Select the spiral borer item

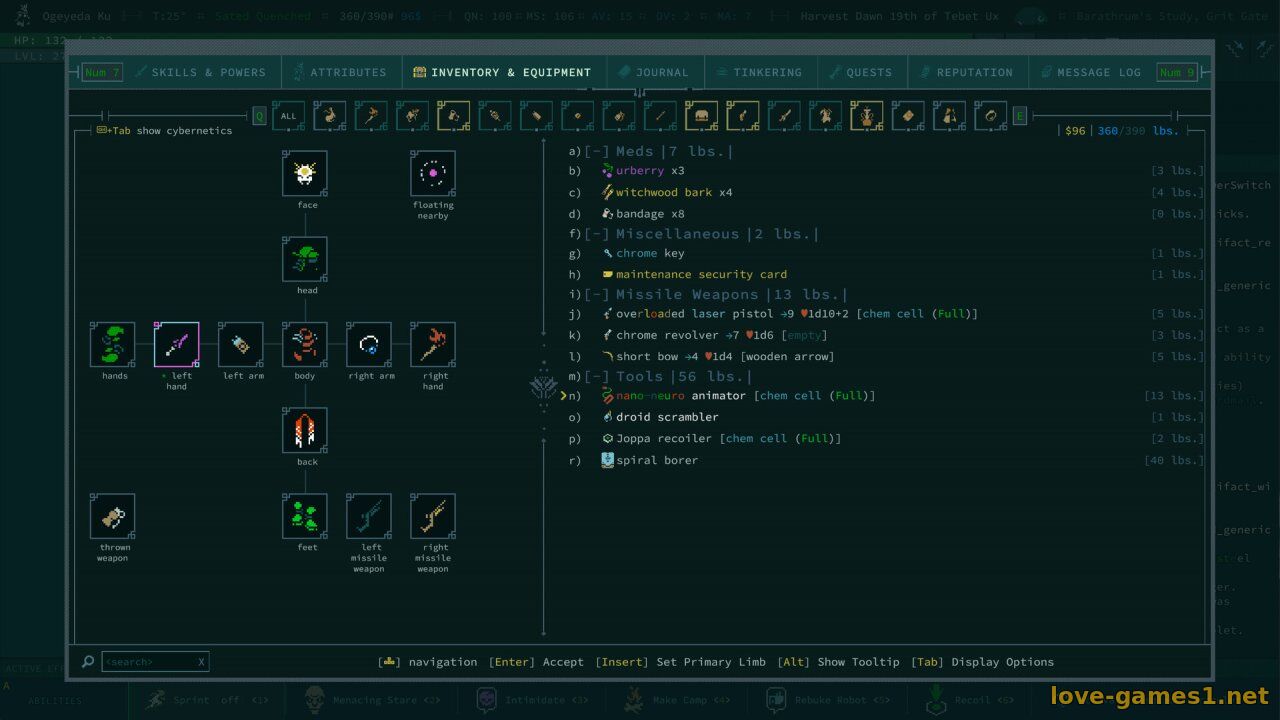click(656, 460)
